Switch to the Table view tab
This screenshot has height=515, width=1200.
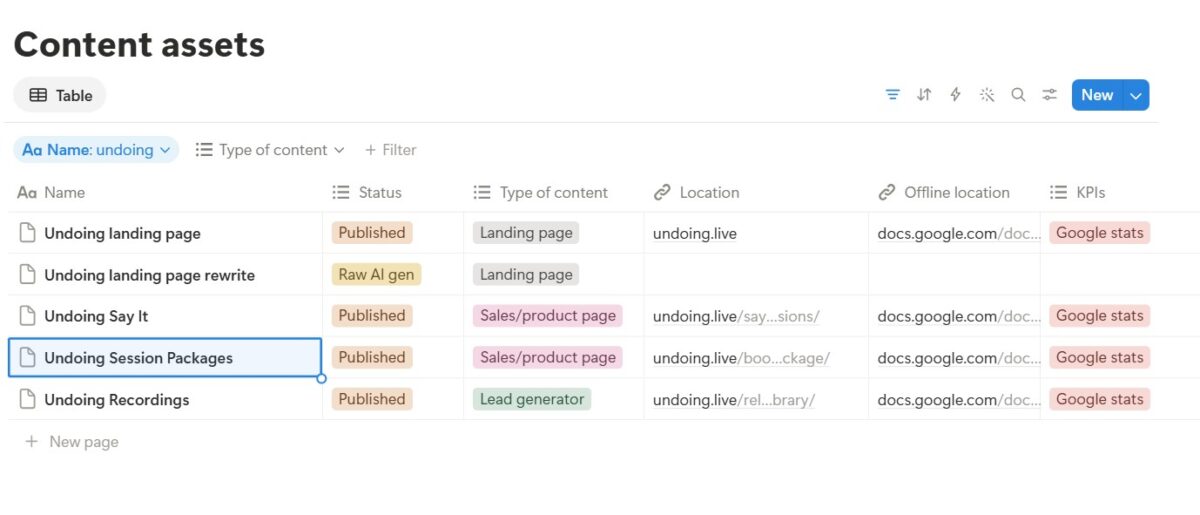[x=60, y=95]
